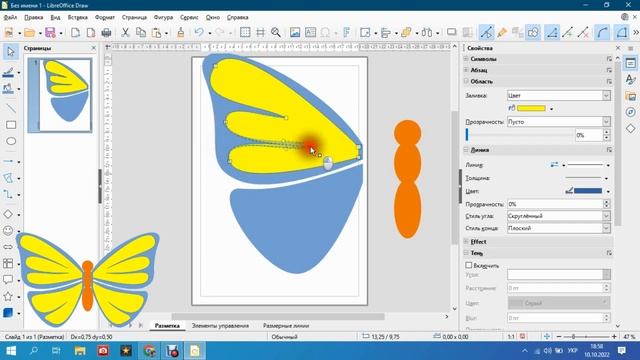Screen dimensions: 640x360
Task: Open Chrome from the taskbar
Action: point(149,351)
